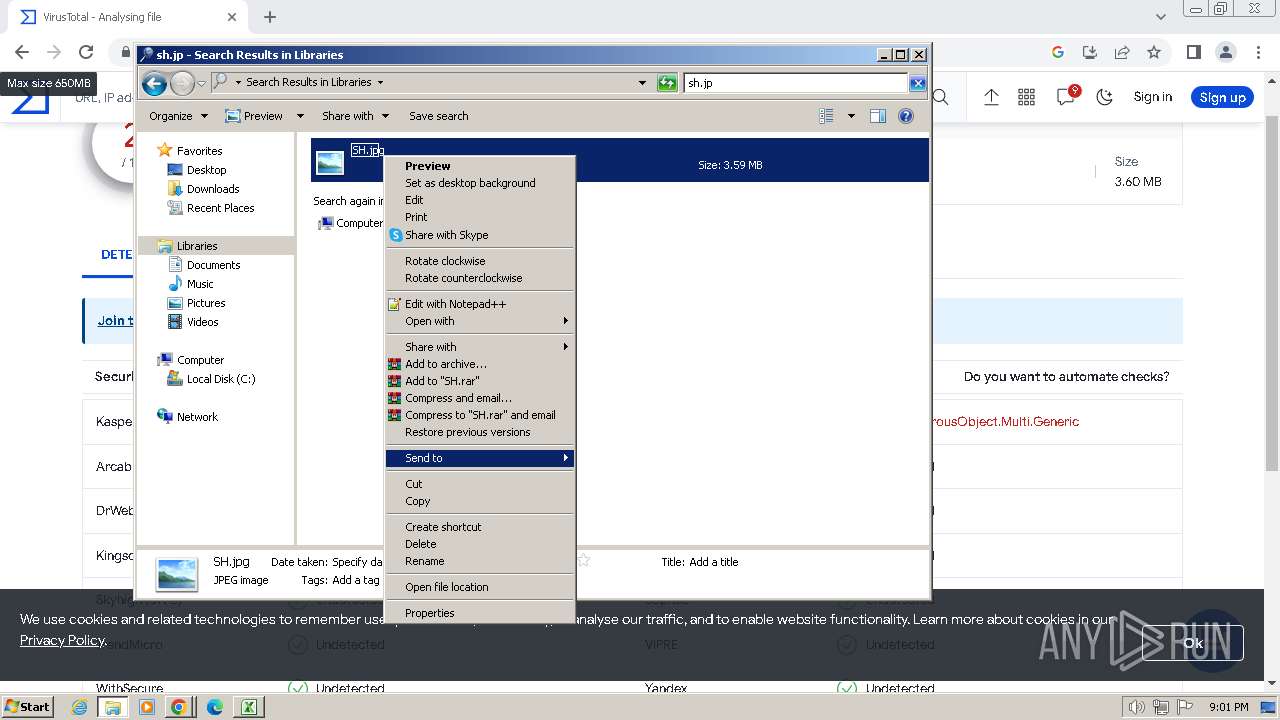Image resolution: width=1280 pixels, height=720 pixels.
Task: Click the sh.jp search input field
Action: click(796, 83)
